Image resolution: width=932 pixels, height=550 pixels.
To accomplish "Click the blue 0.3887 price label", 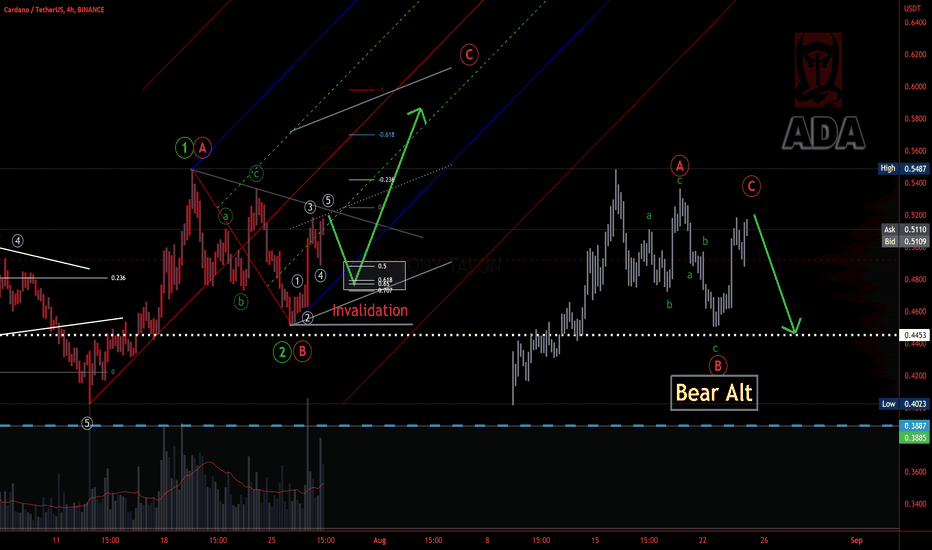I will (914, 426).
